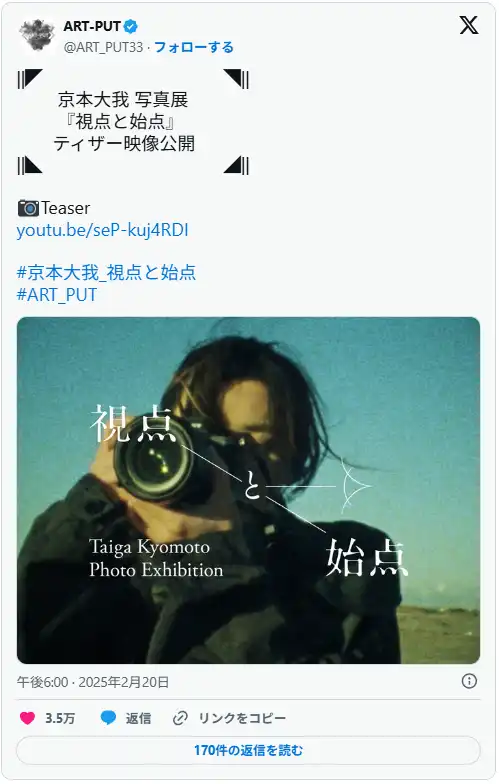The image size is (499, 784).
Task: Open hashtag #京本大我_視点と始点
Action: tap(106, 272)
